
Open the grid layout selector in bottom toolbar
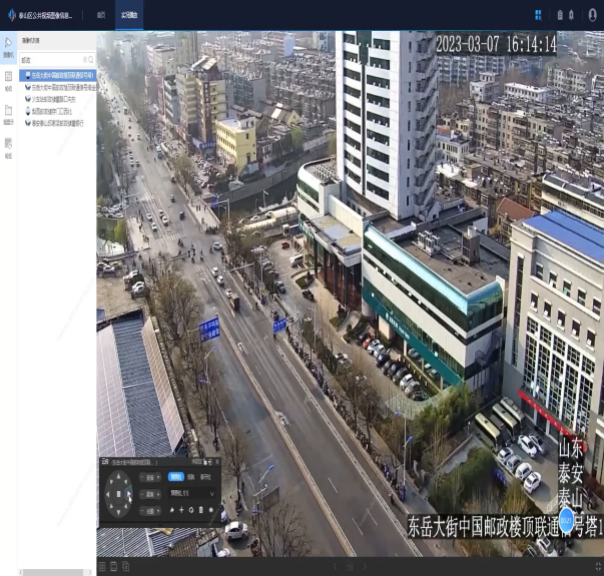(102, 567)
